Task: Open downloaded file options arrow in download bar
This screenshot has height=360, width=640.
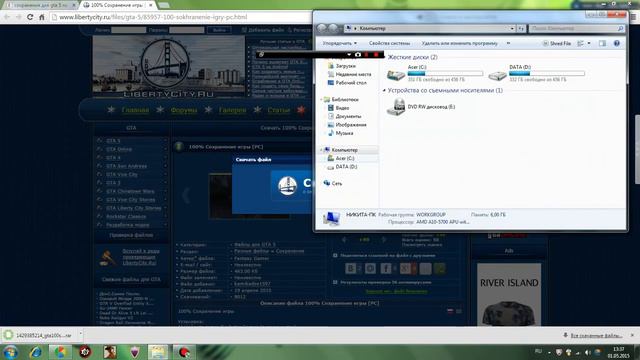Action: pyautogui.click(x=80, y=334)
